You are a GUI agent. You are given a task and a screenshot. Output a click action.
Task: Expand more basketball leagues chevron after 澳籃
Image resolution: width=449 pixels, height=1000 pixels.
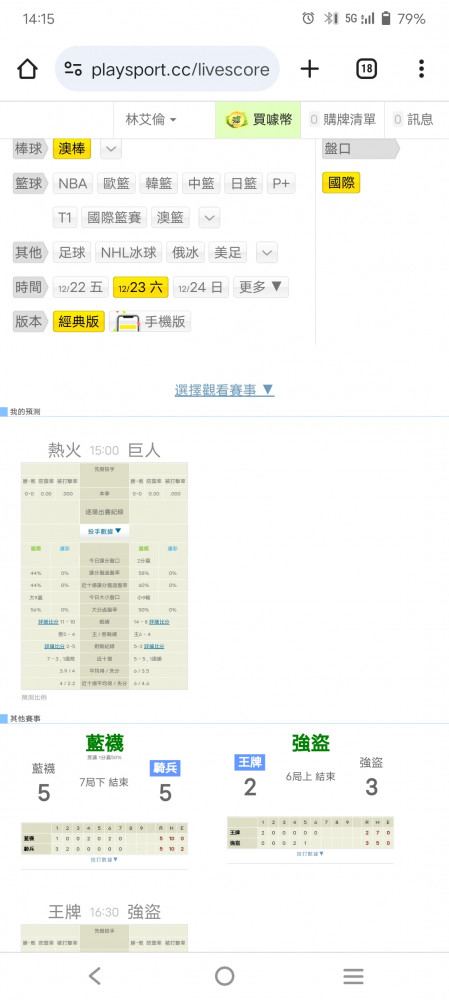click(x=210, y=217)
